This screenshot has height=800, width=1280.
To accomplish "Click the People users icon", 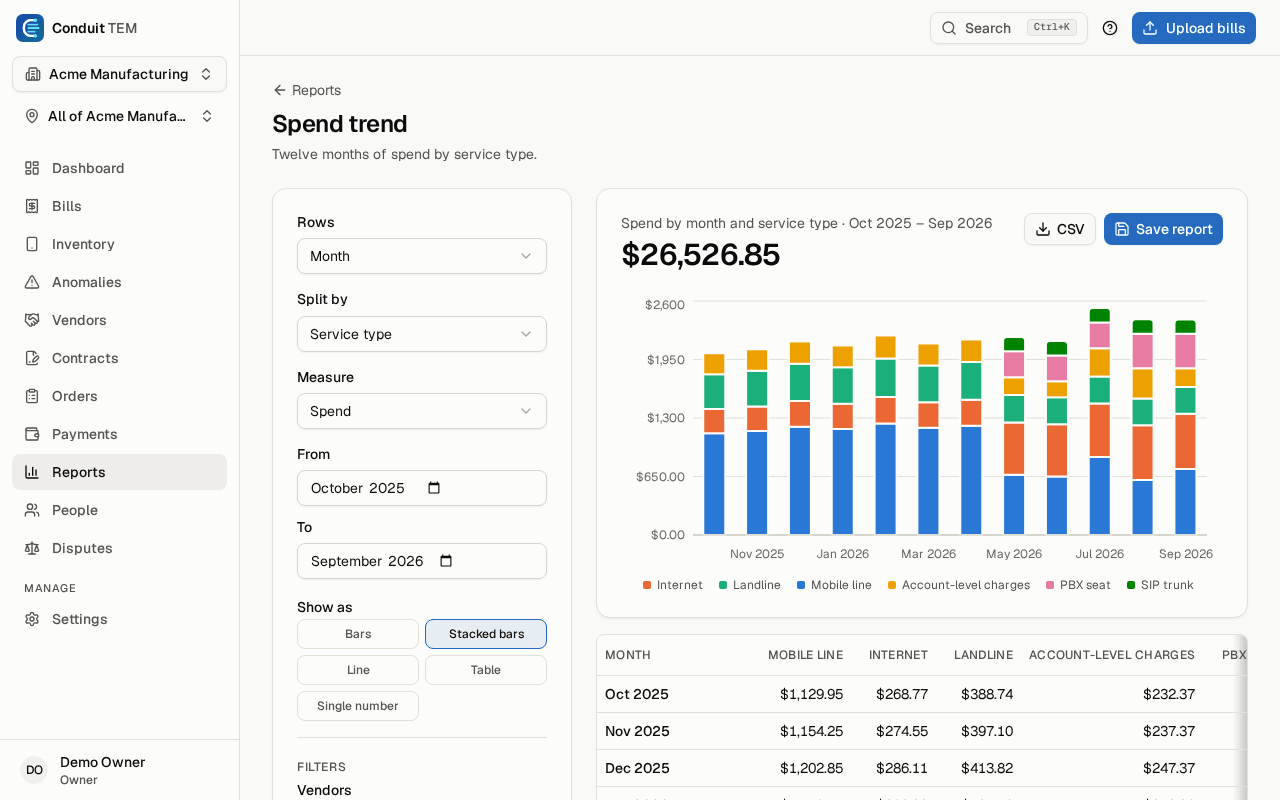I will point(32,510).
